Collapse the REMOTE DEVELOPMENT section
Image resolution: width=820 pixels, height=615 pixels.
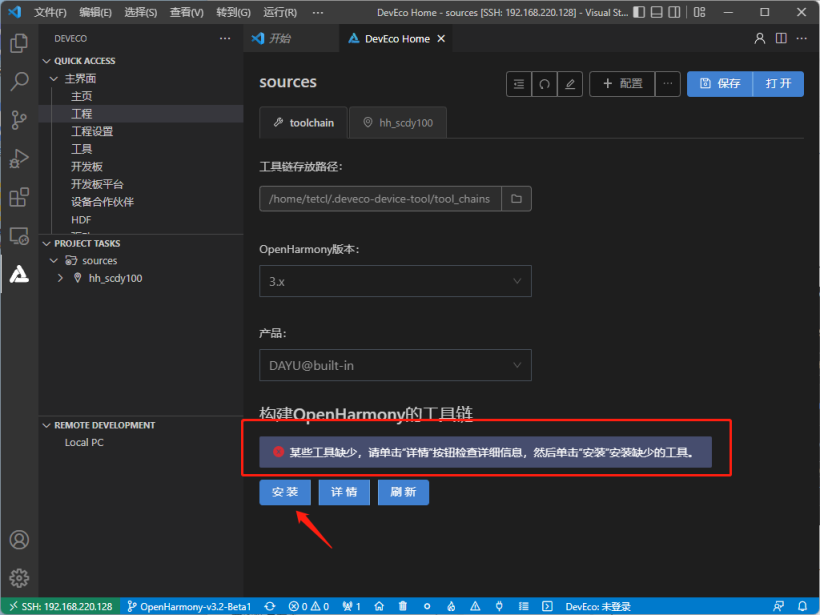point(47,425)
